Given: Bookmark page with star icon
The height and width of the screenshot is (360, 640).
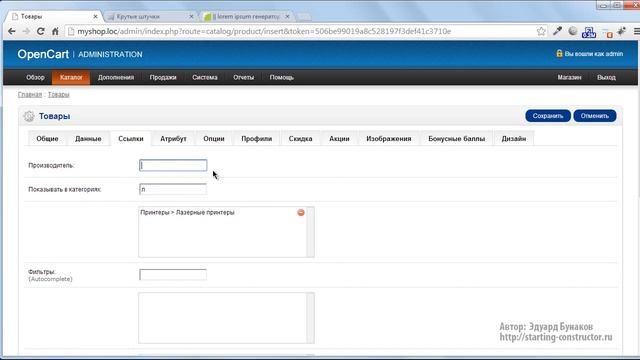Looking at the screenshot, I should (541, 31).
